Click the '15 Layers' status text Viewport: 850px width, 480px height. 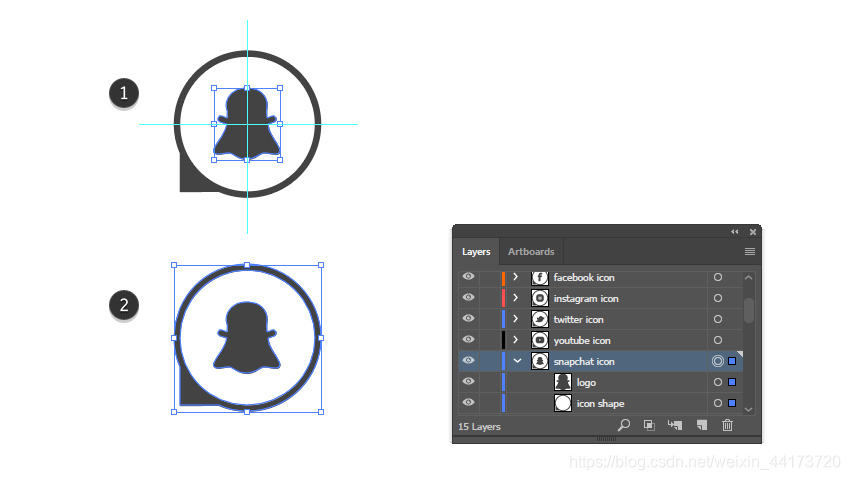tap(479, 427)
